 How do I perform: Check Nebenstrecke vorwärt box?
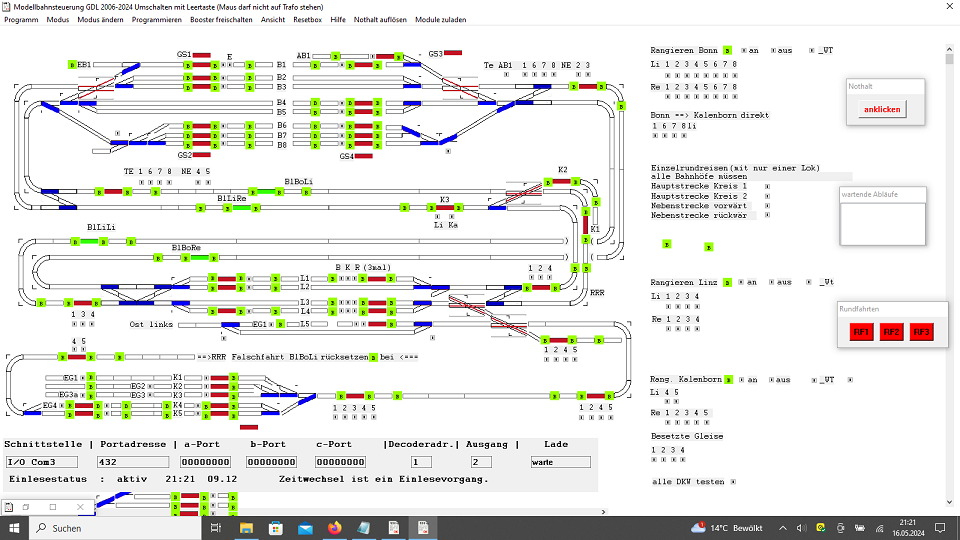767,206
